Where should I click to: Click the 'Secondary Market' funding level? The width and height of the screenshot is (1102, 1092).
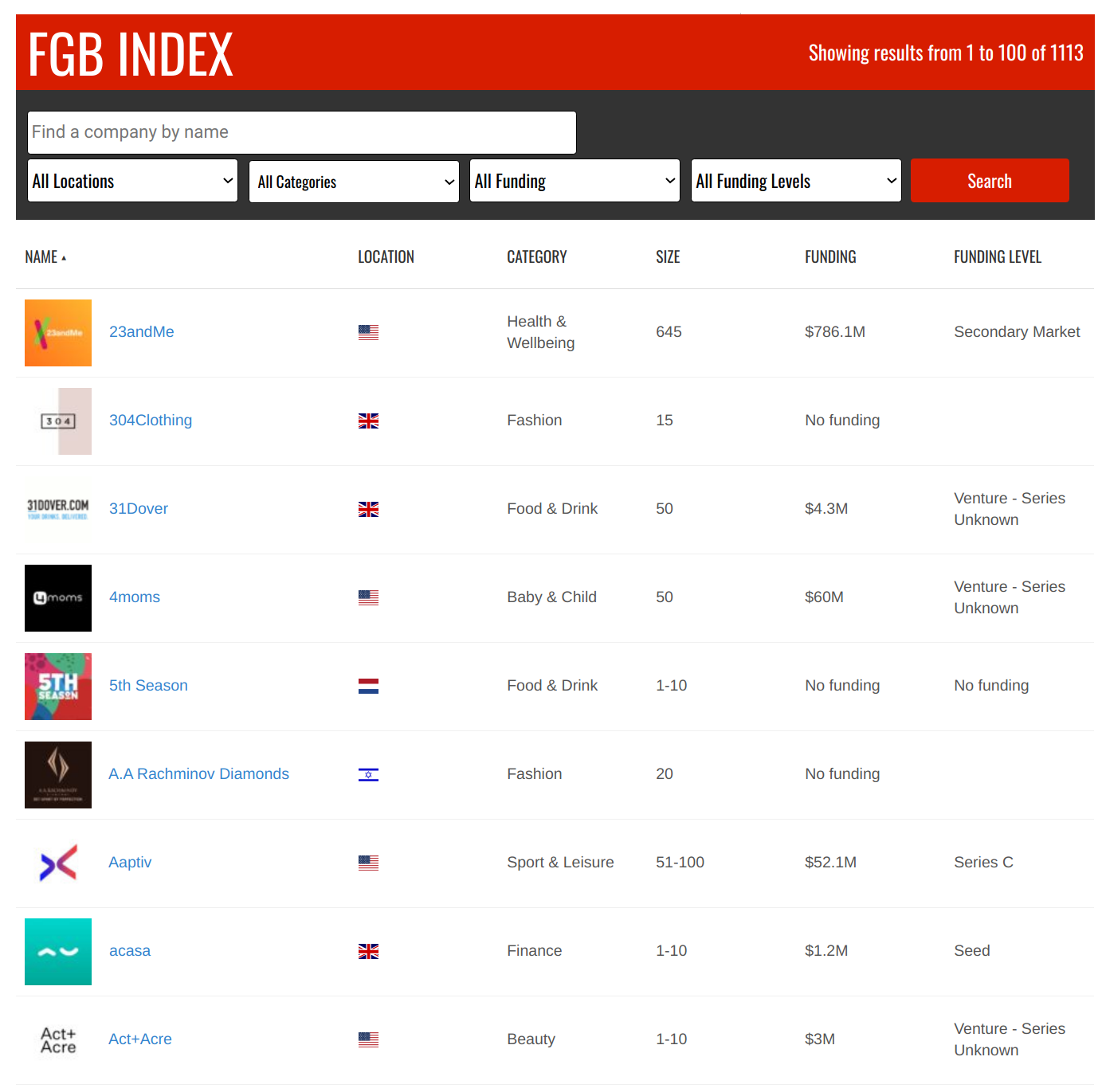click(1017, 332)
